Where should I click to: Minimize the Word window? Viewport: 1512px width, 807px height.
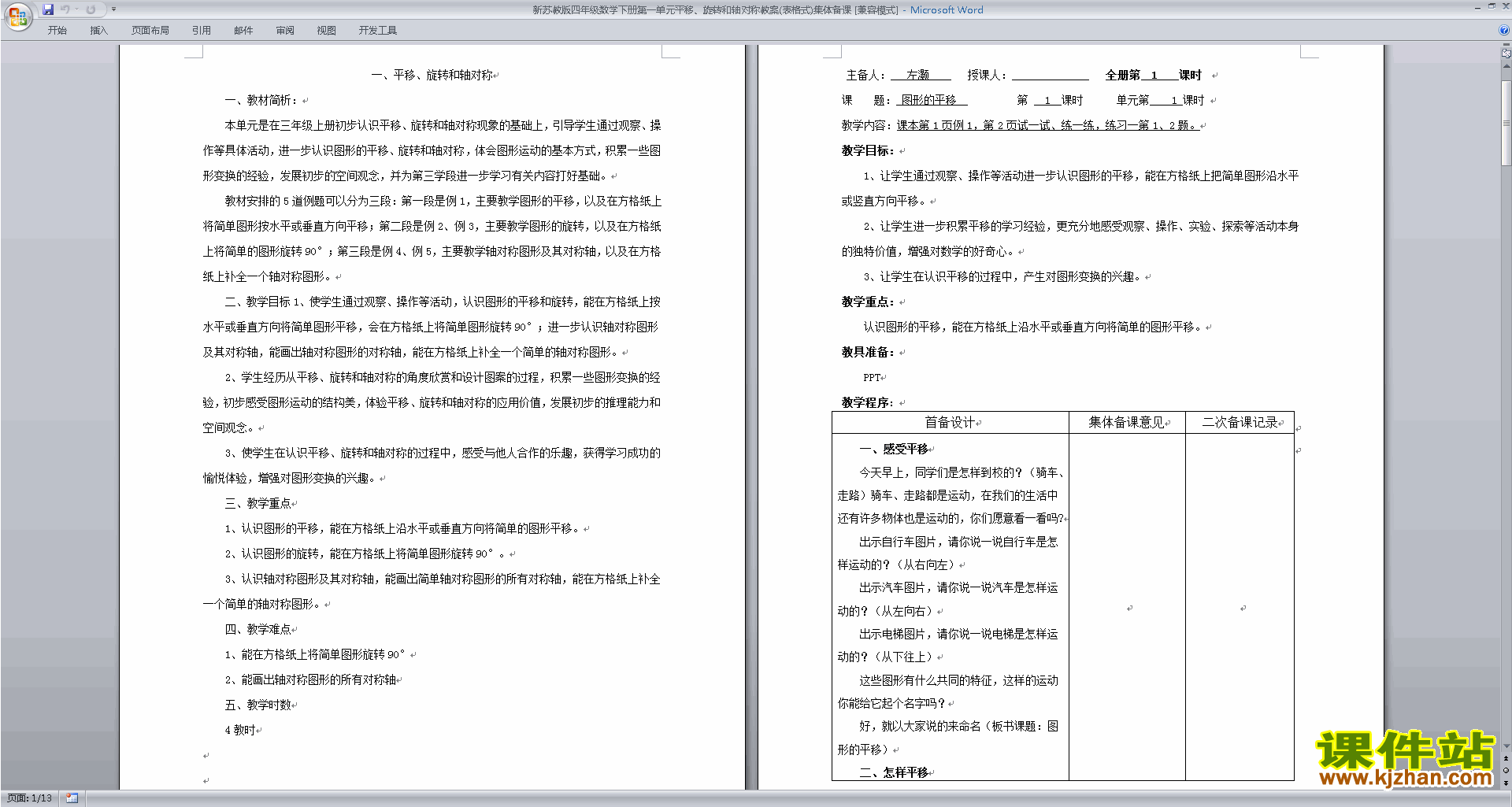[1477, 7]
